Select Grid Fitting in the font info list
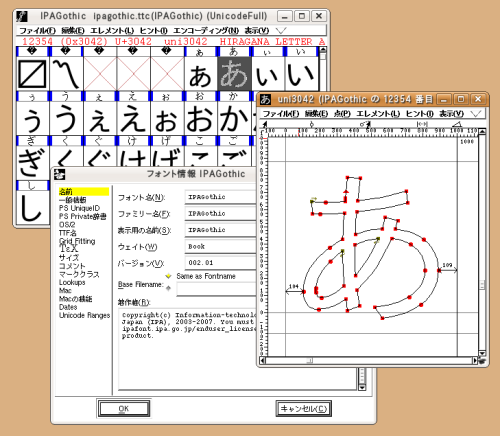 77,241
